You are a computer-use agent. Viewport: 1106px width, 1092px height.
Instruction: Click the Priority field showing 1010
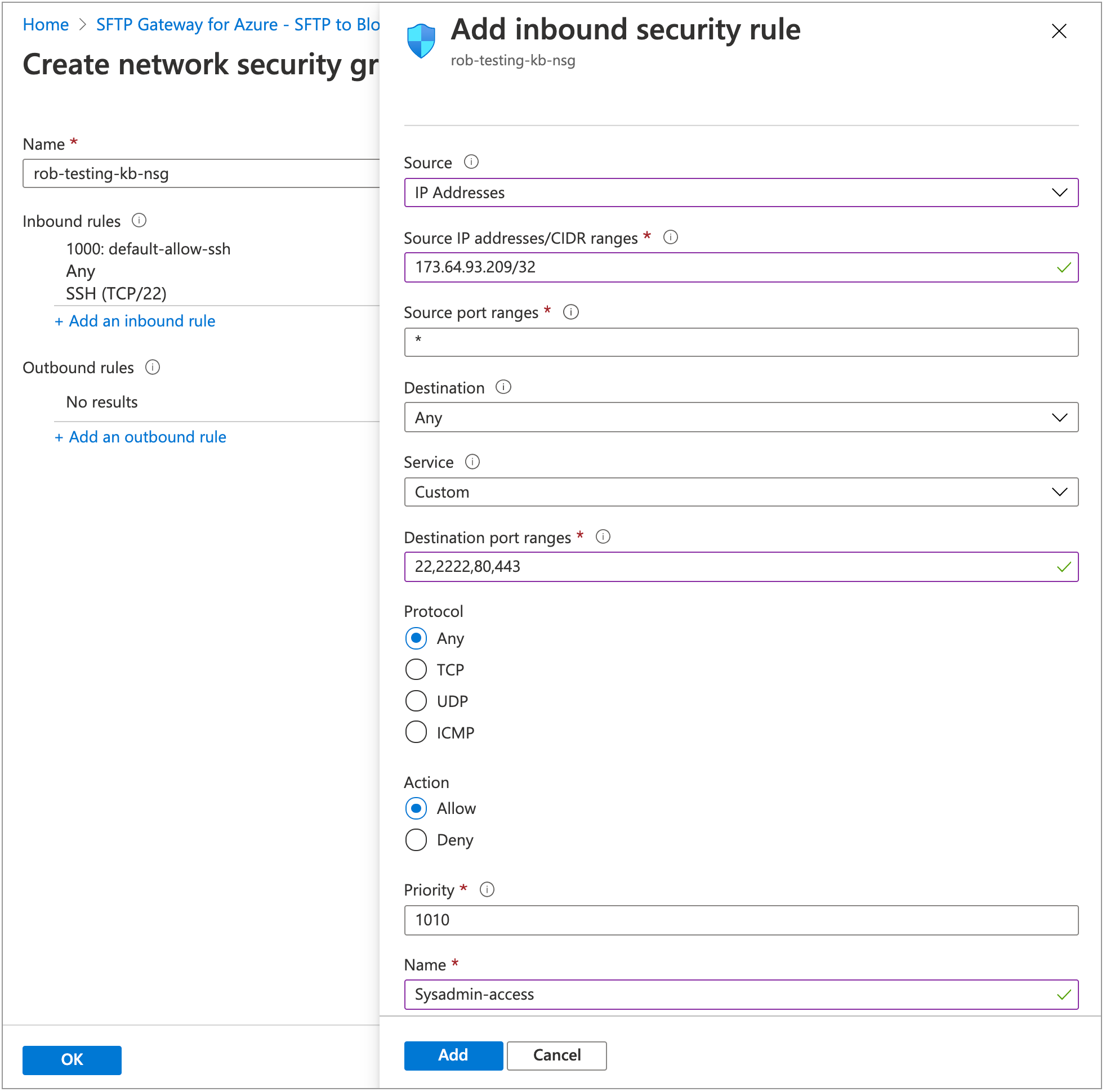(741, 920)
